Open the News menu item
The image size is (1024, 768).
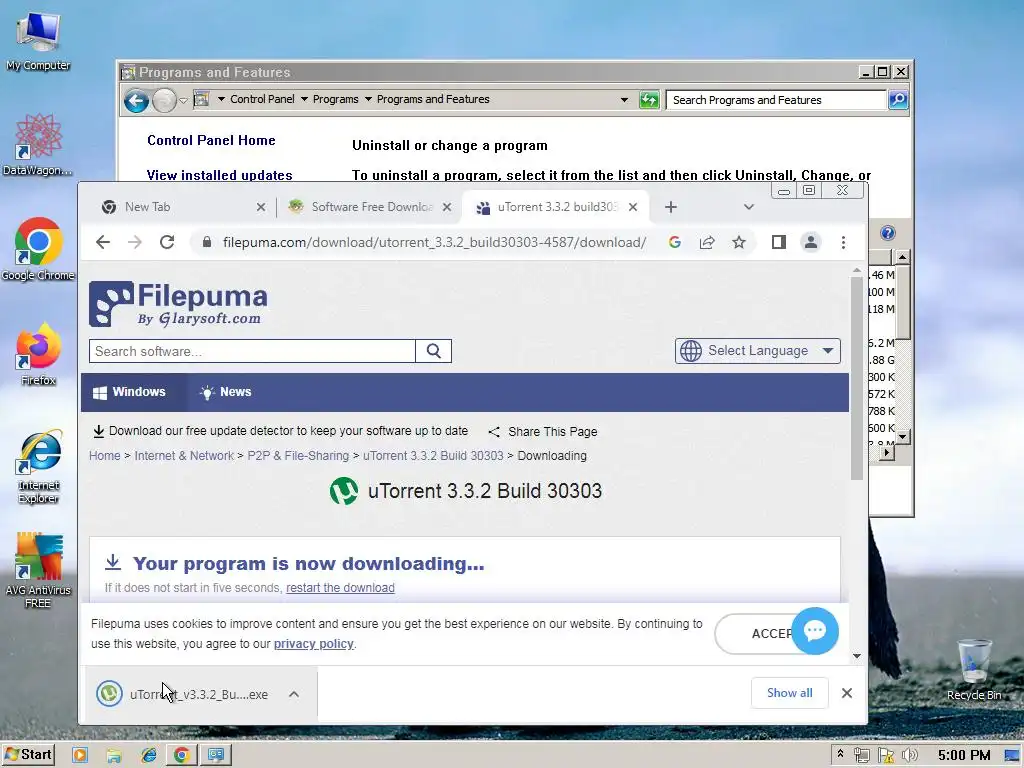pos(225,392)
